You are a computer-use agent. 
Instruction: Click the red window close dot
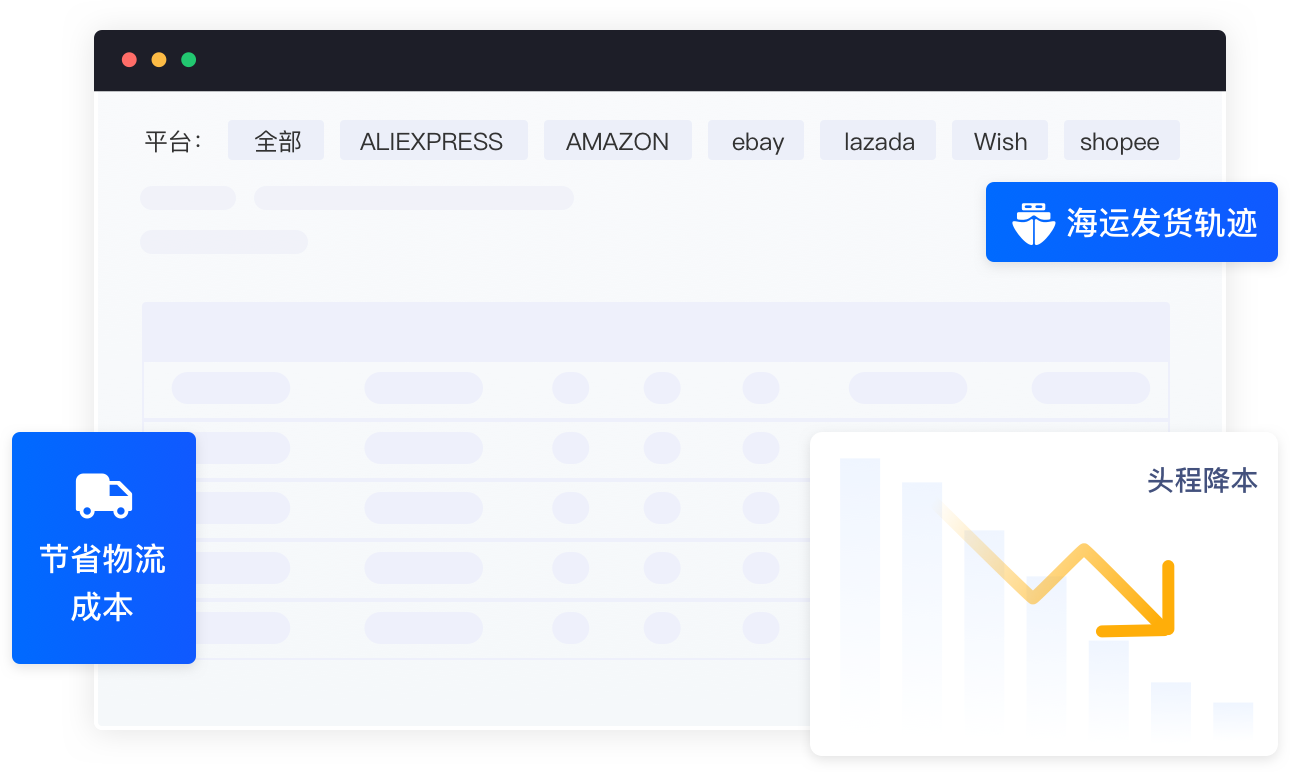129,60
